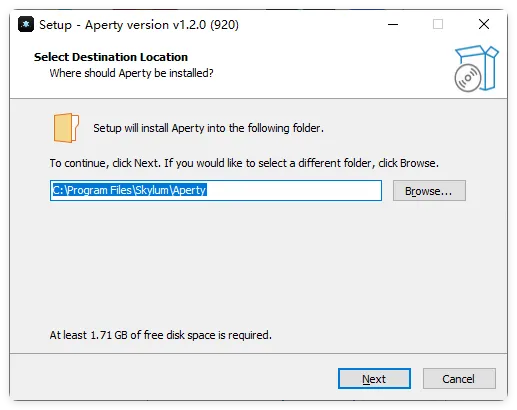The image size is (517, 410).
Task: Click the gray disc icon in header
Action: (468, 78)
